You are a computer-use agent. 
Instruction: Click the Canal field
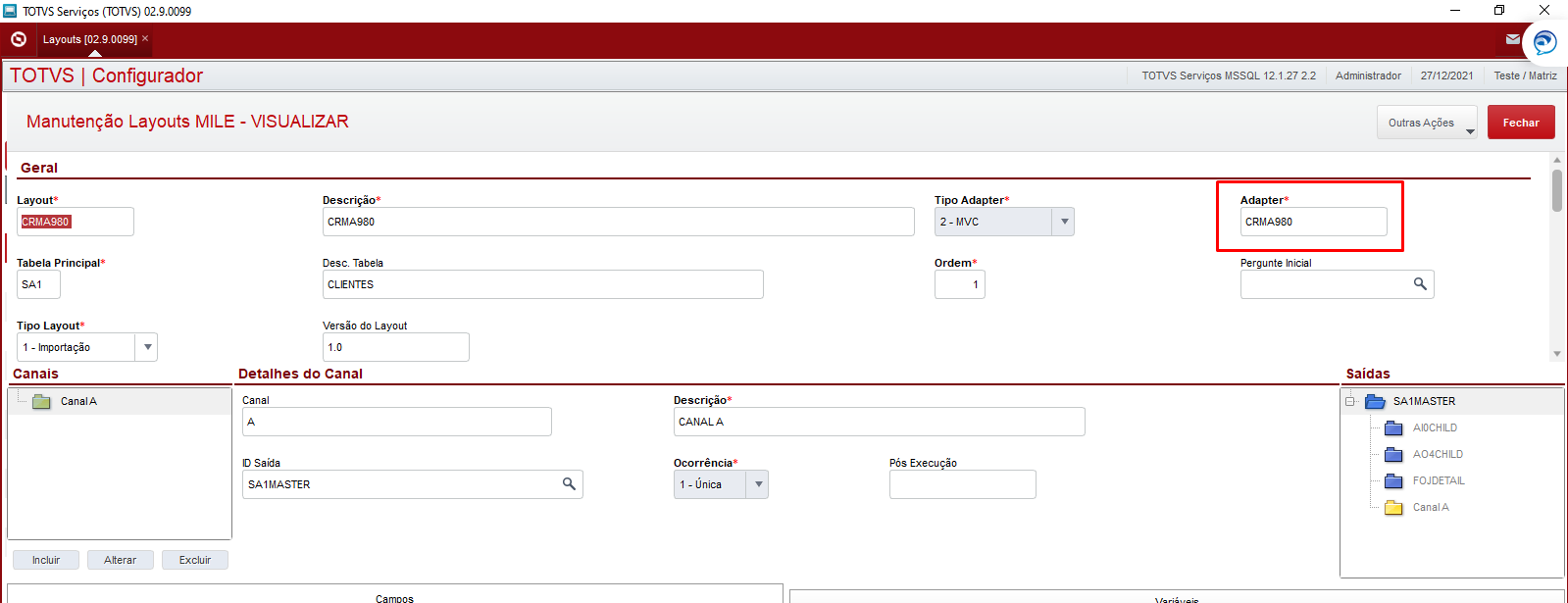coord(397,422)
